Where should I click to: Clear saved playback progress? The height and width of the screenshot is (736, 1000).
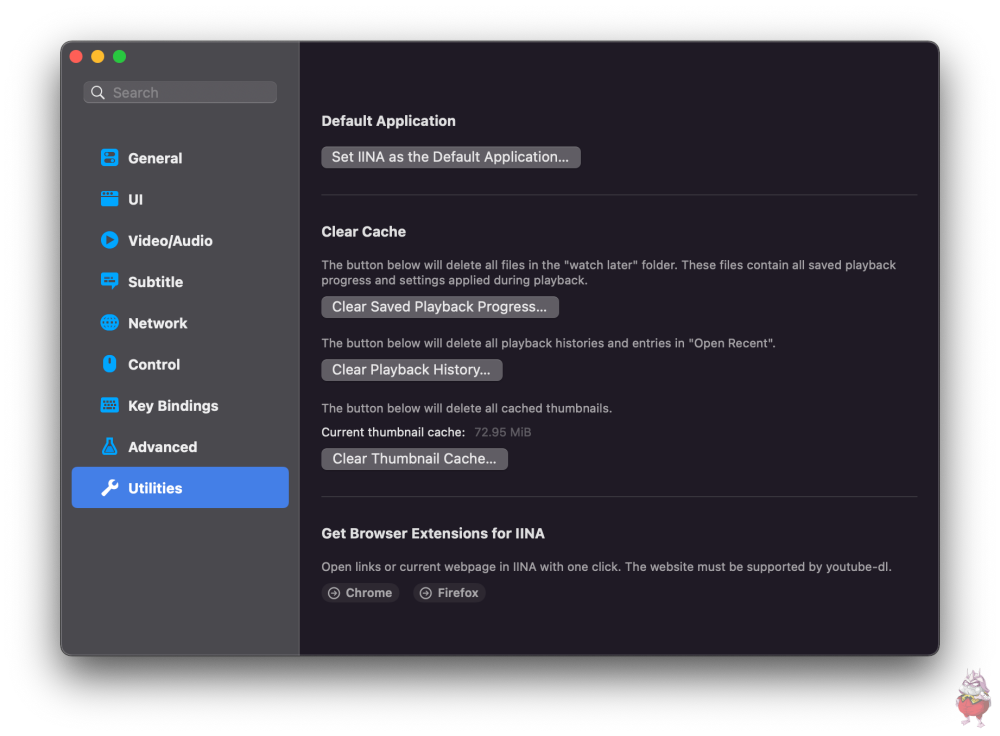[440, 307]
